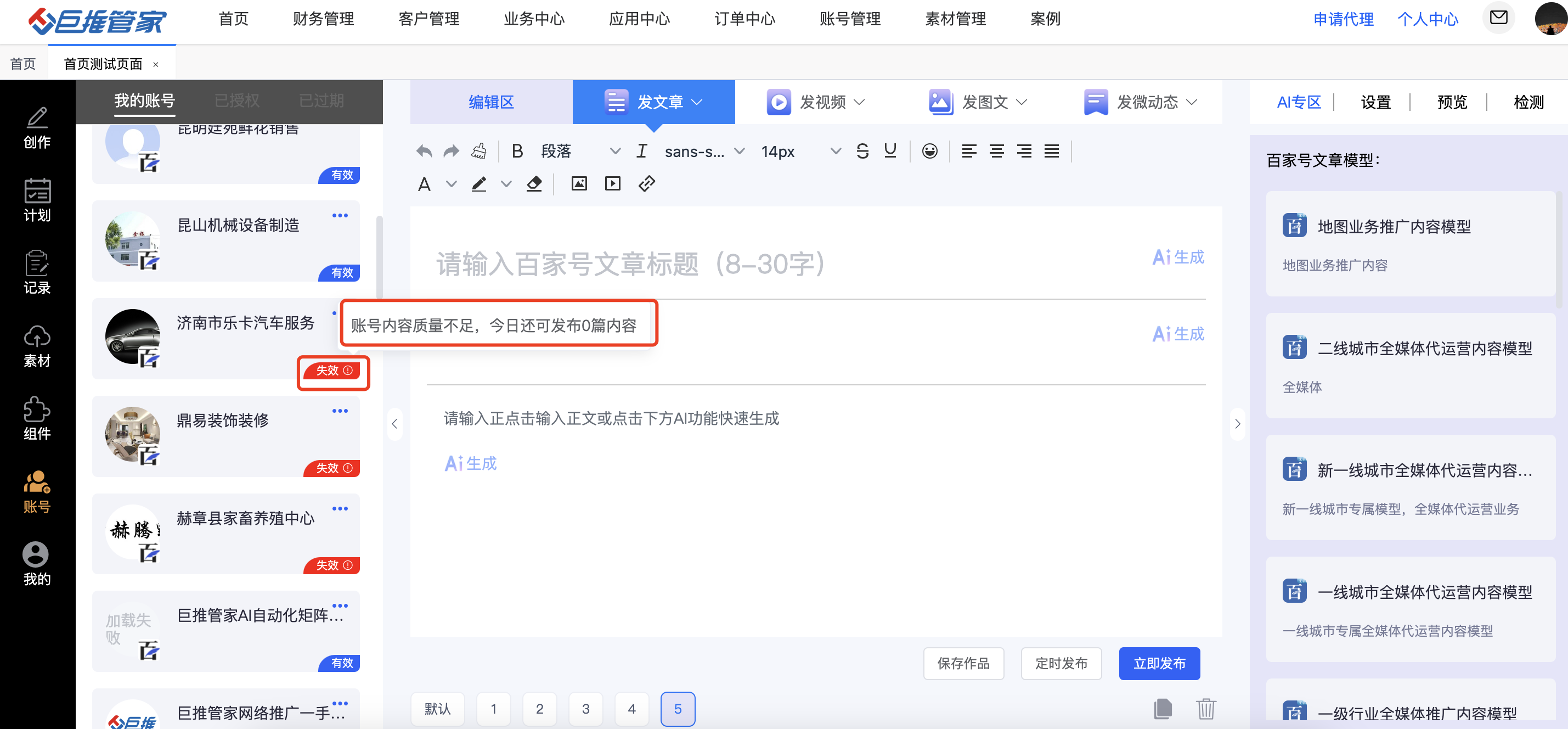Screen dimensions: 1568x729
Task: Open the 个人中心 link
Action: 1428,19
